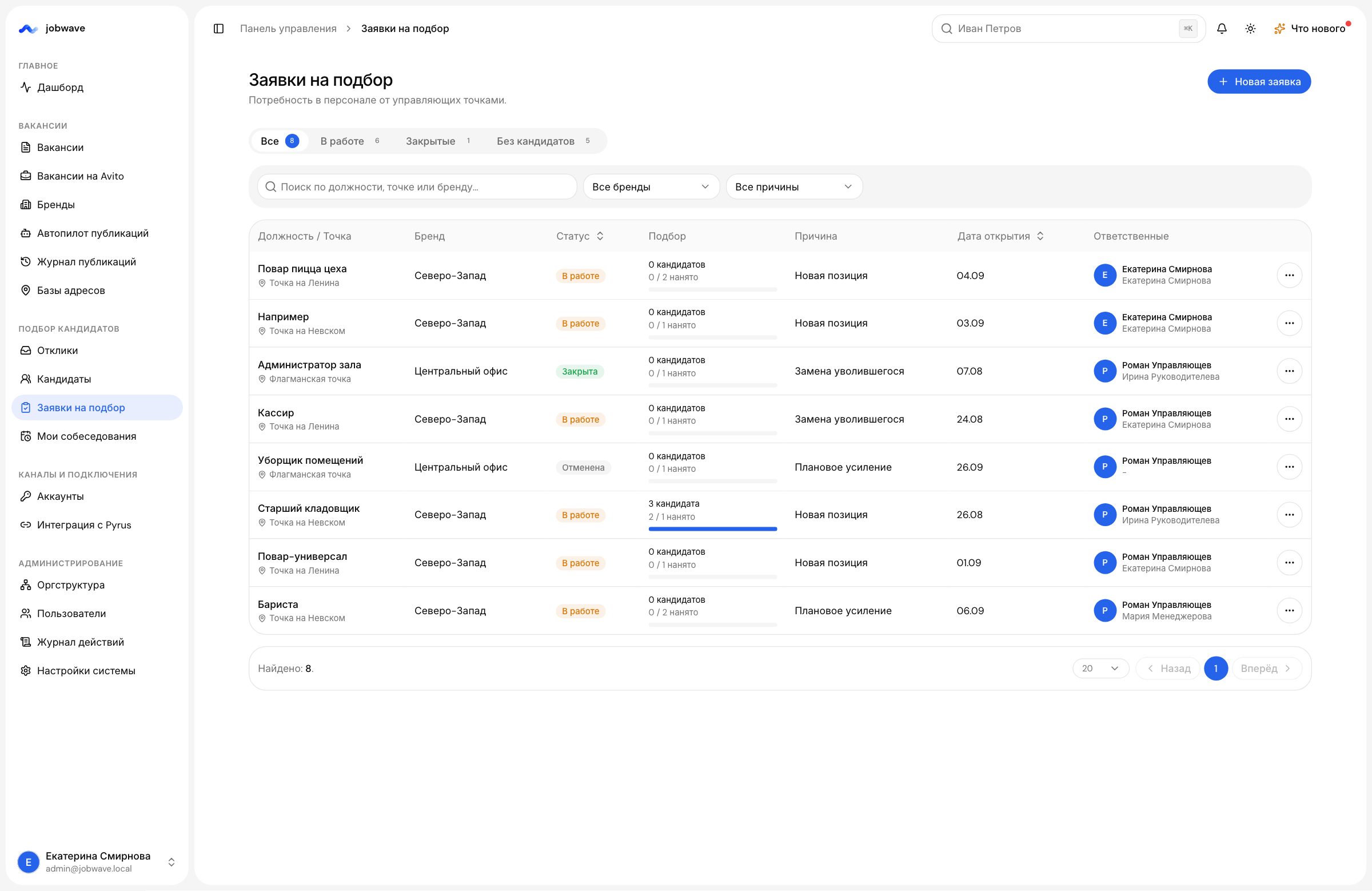The width and height of the screenshot is (1372, 891).
Task: Open Интеграция с Pyrus
Action: pyautogui.click(x=97, y=525)
